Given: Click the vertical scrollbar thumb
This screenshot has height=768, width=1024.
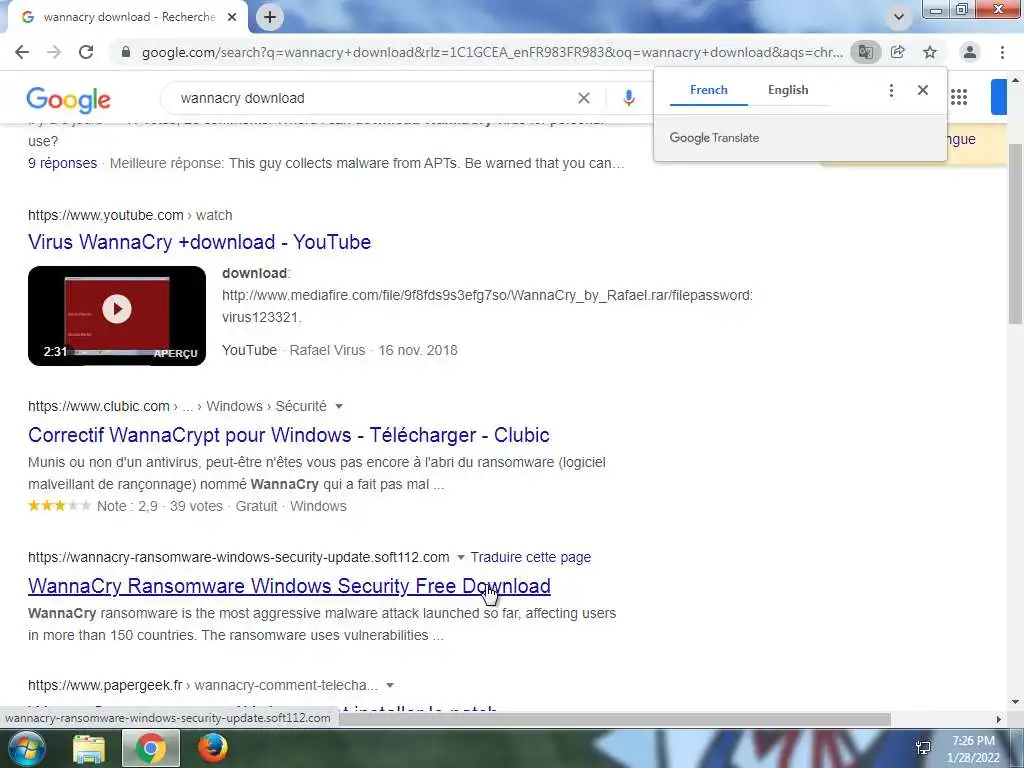Looking at the screenshot, I should point(1015,232).
